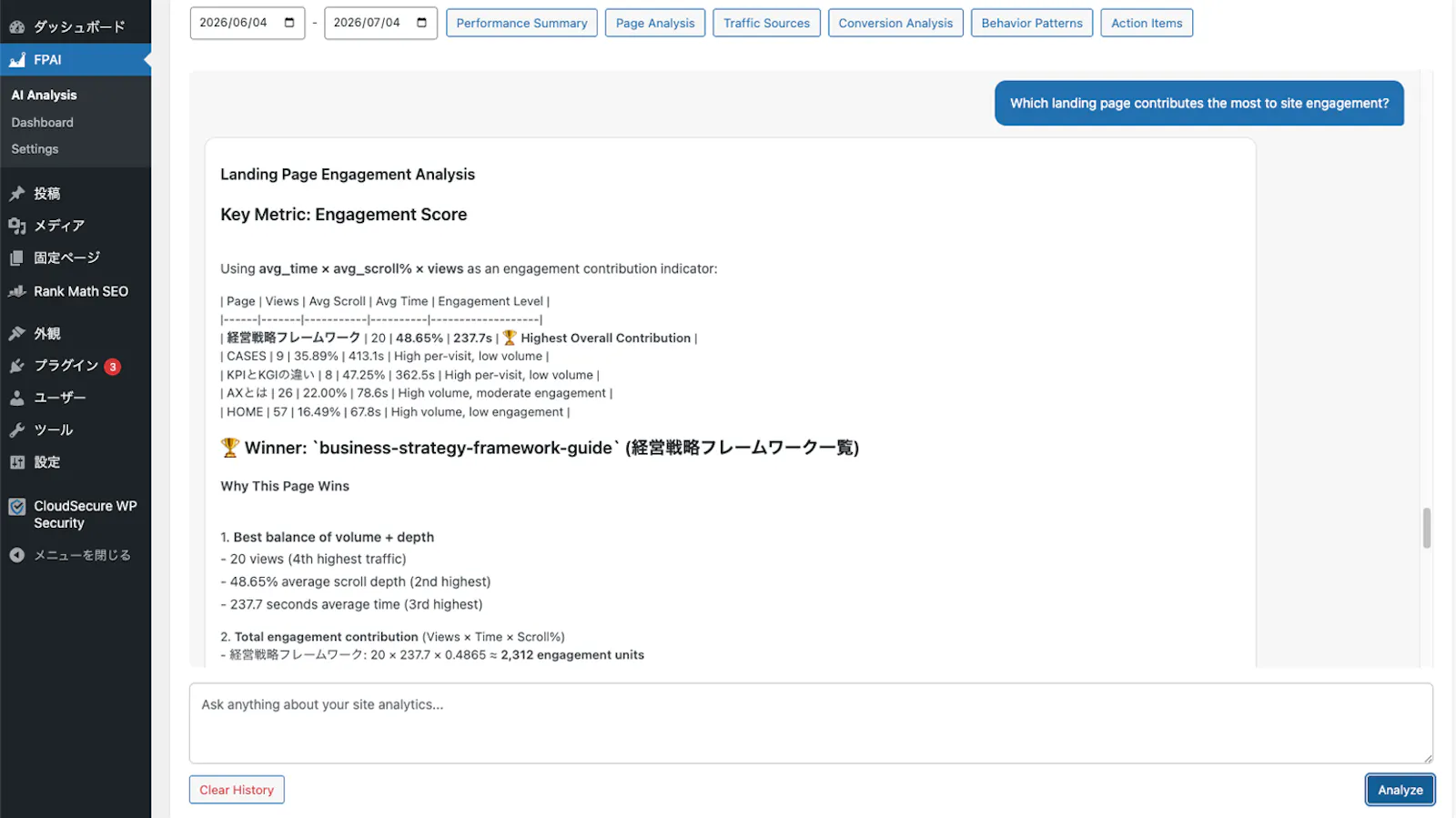Viewport: 1456px width, 818px height.
Task: Click the Dashboard gauge icon in sidebar
Action: [x=16, y=27]
